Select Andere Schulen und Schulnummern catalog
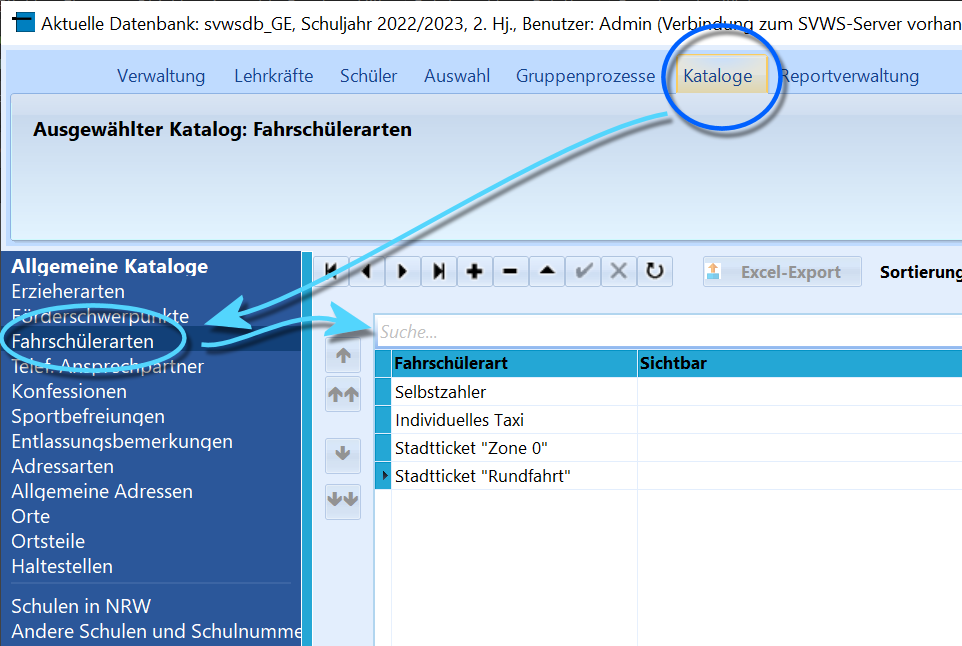The width and height of the screenshot is (962, 646). [156, 631]
